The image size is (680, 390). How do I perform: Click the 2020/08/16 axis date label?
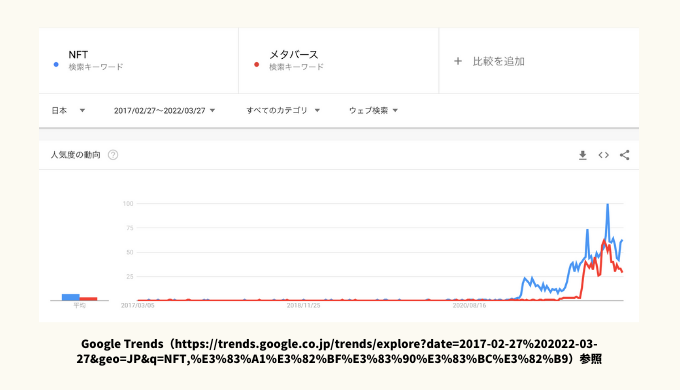(469, 305)
